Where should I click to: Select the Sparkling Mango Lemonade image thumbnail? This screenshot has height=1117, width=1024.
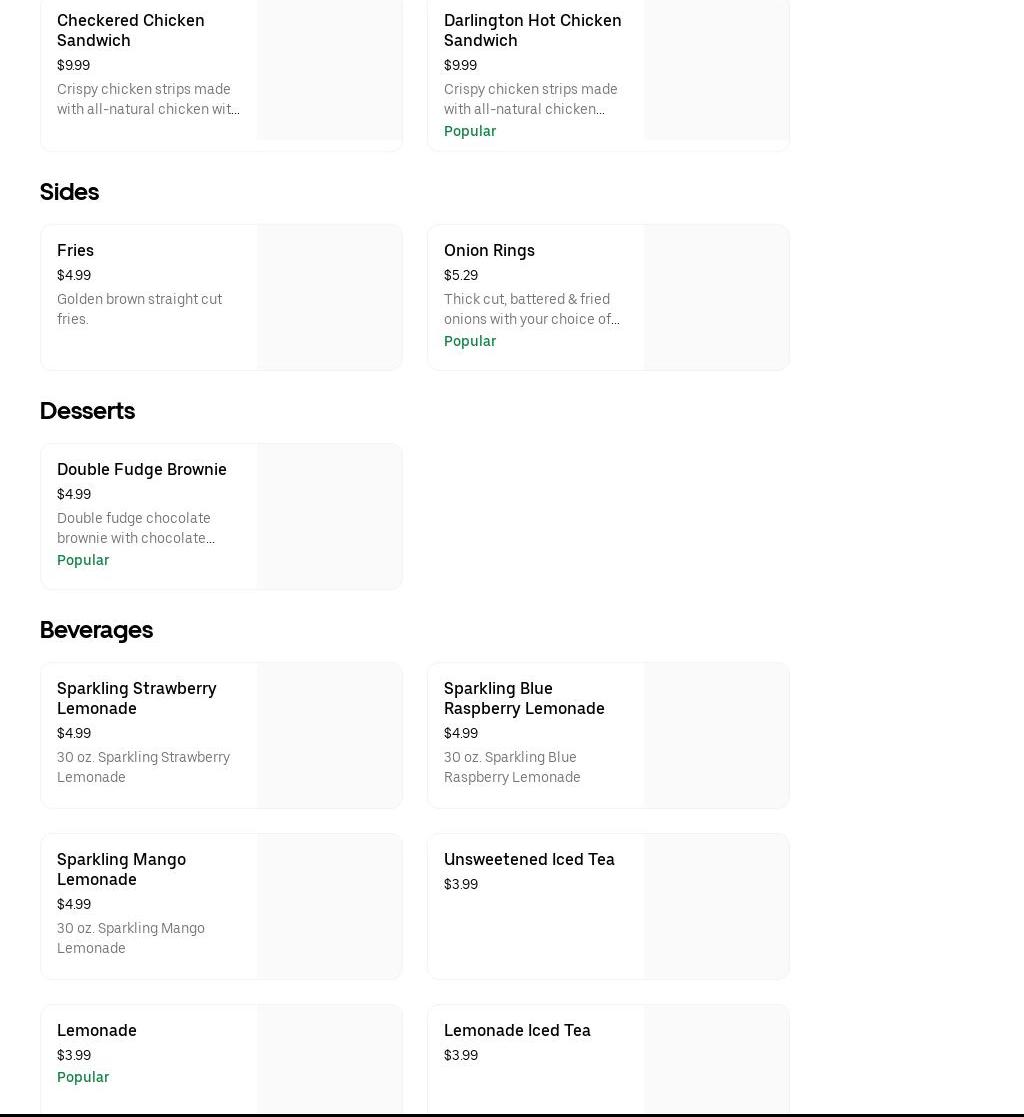click(x=329, y=906)
